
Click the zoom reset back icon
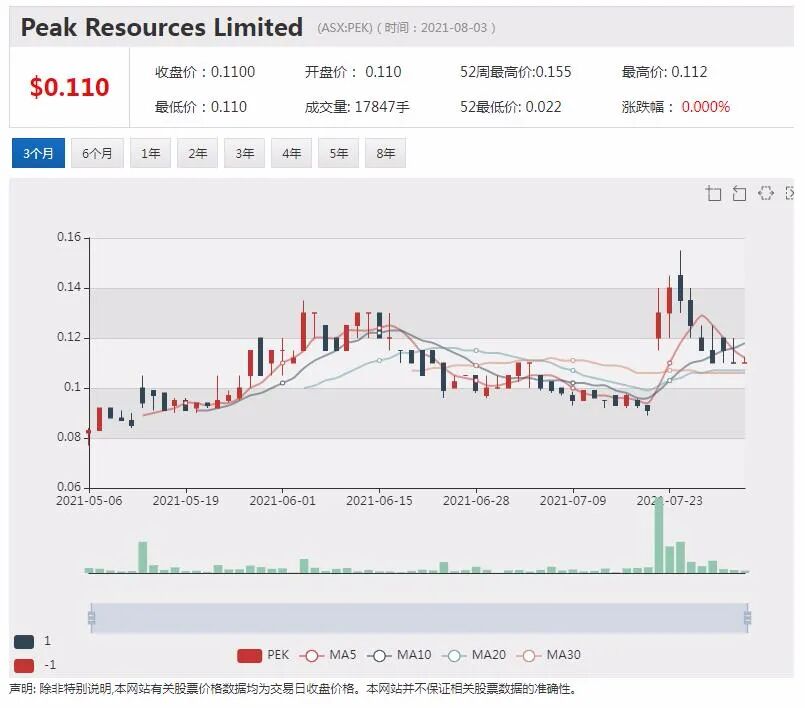click(x=739, y=193)
